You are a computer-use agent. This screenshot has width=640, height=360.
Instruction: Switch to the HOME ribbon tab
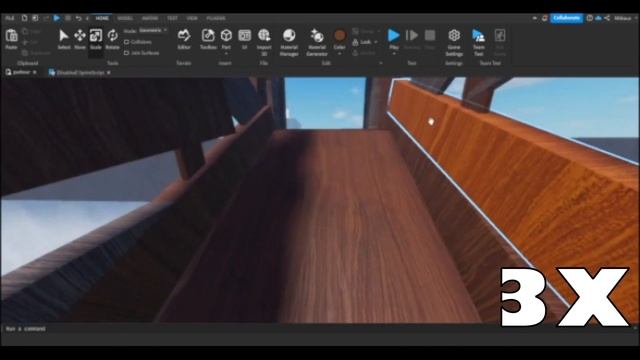(102, 18)
